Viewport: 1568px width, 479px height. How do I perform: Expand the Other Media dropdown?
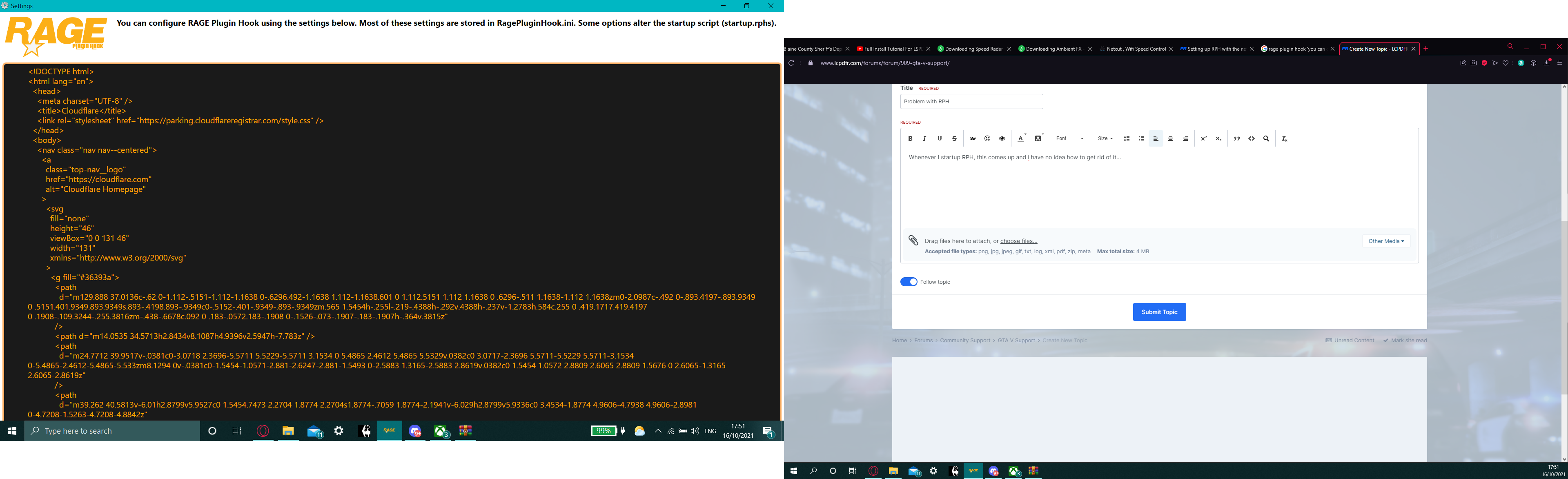pos(1386,241)
